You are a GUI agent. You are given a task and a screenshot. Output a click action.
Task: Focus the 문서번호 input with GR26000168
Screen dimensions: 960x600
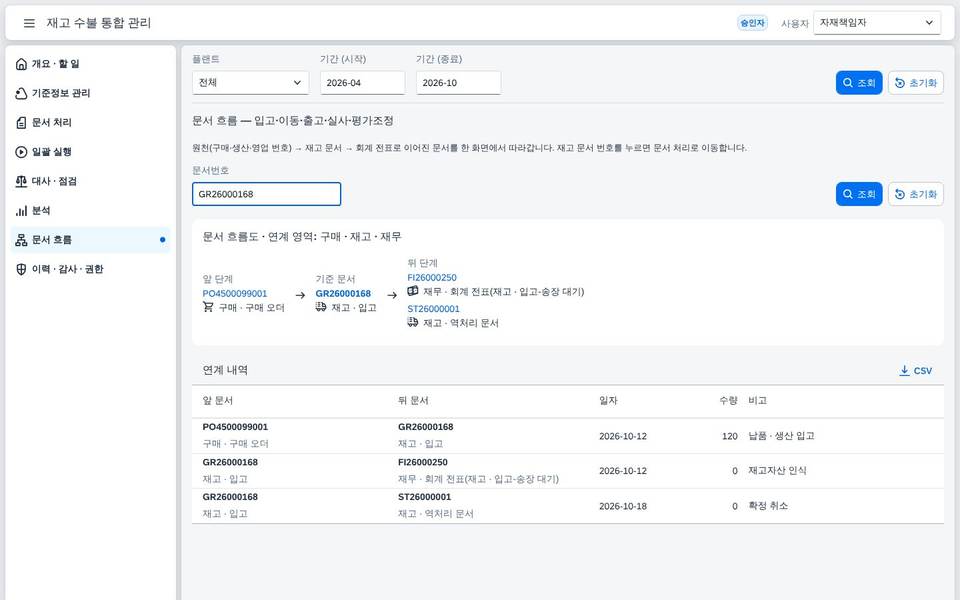pos(266,194)
